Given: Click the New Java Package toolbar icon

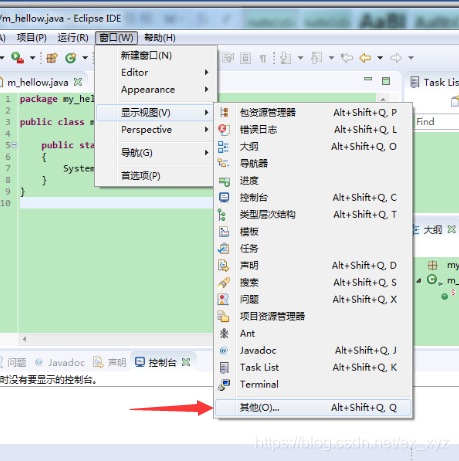Looking at the screenshot, I should 52,58.
